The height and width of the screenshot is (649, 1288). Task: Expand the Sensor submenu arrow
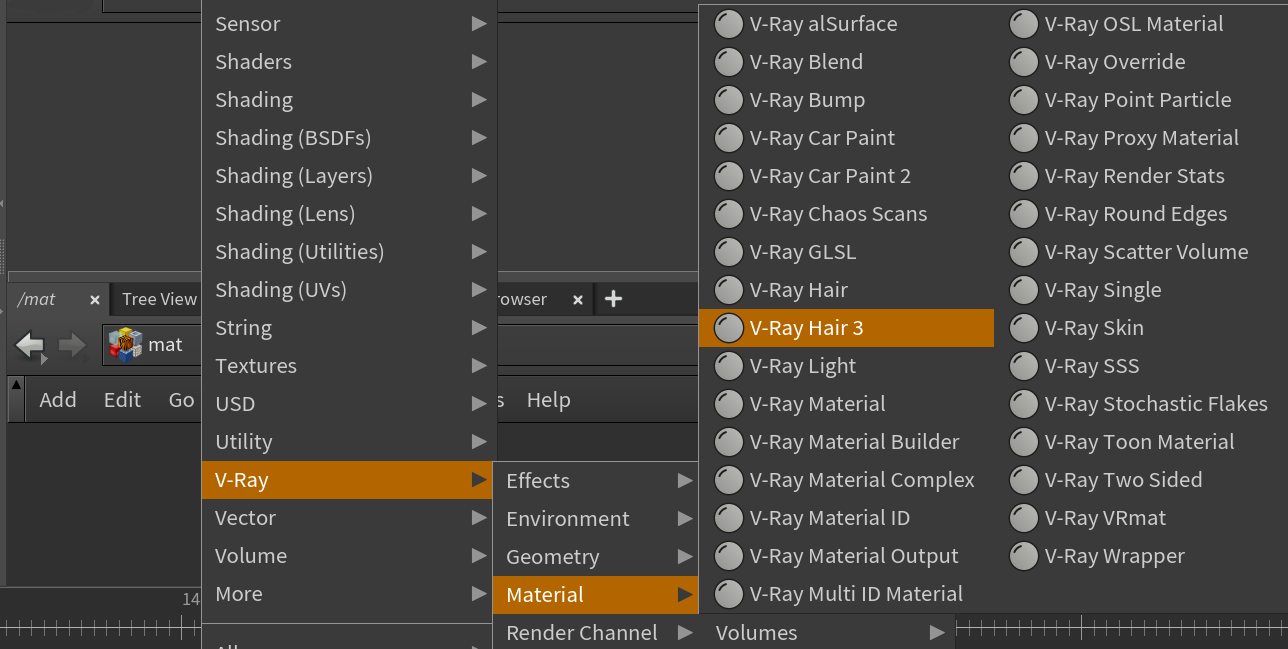(480, 24)
